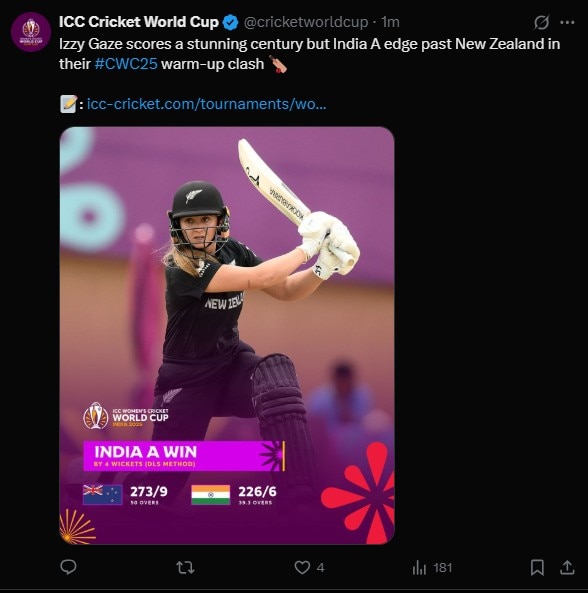Viewport: 588px width, 593px height.
Task: Repost this tweet using retweet icon
Action: click(185, 567)
